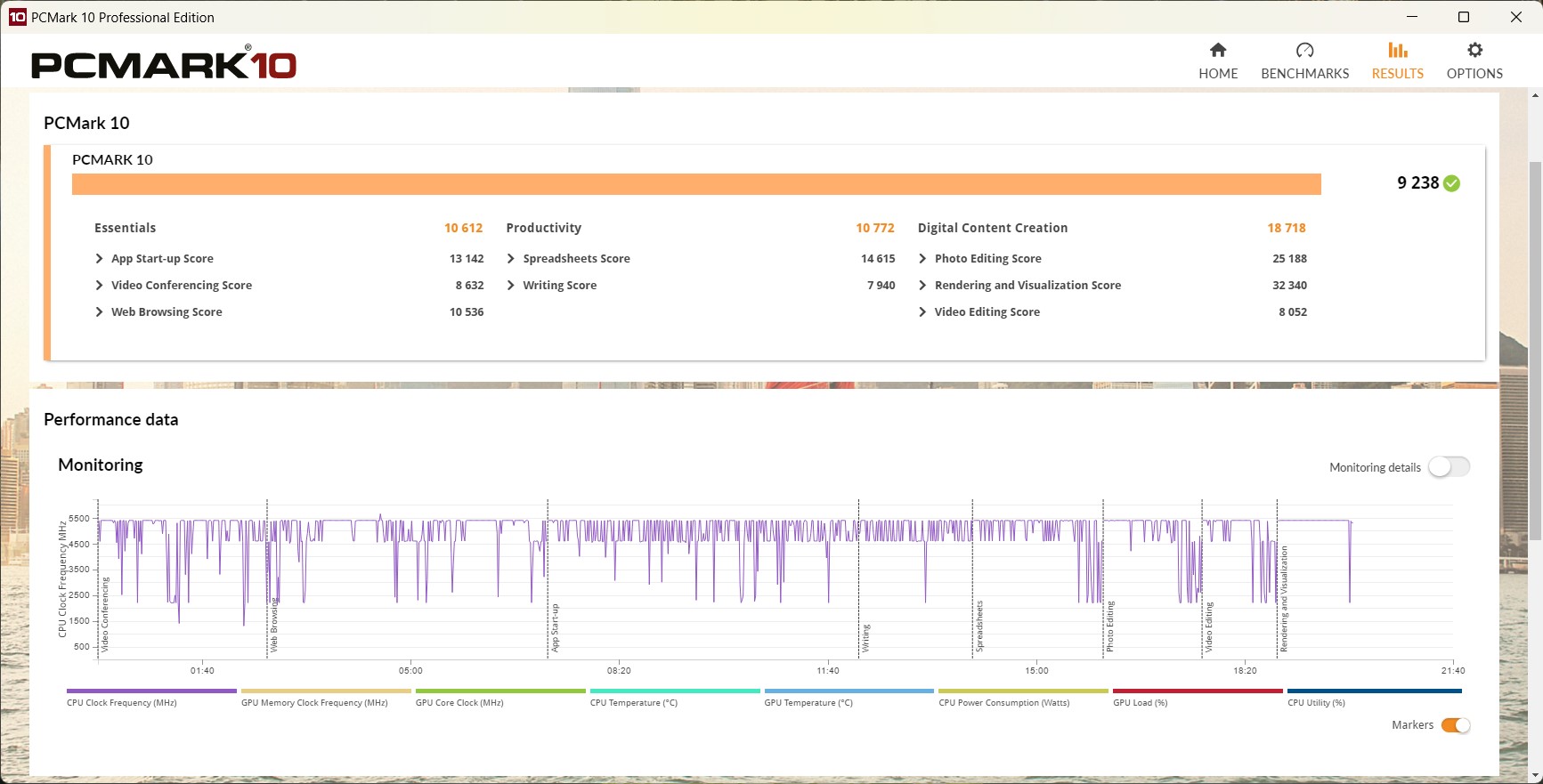
Task: Click Video Editing marker on chart
Action: coord(1209,627)
